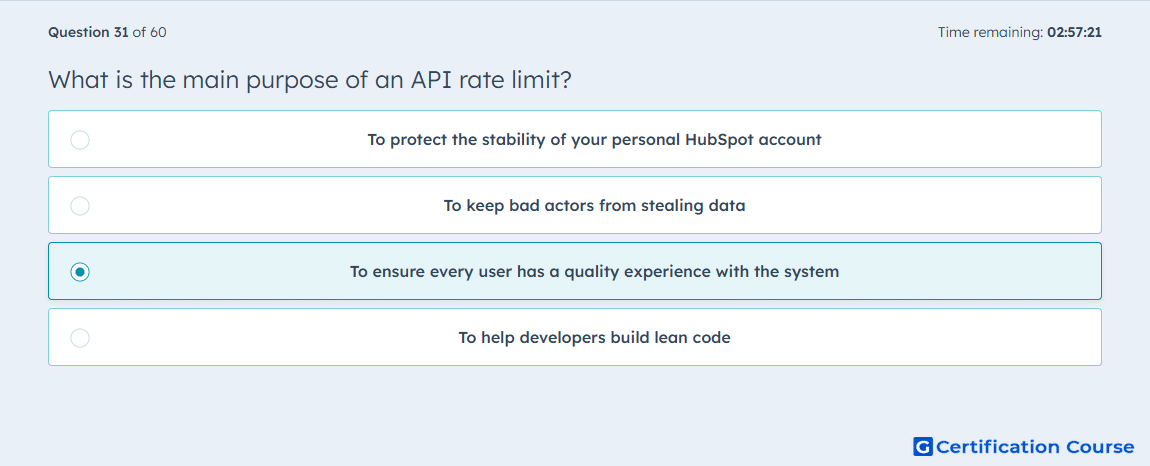
Task: Choose answer text 'To help developers build lean code'
Action: 594,338
